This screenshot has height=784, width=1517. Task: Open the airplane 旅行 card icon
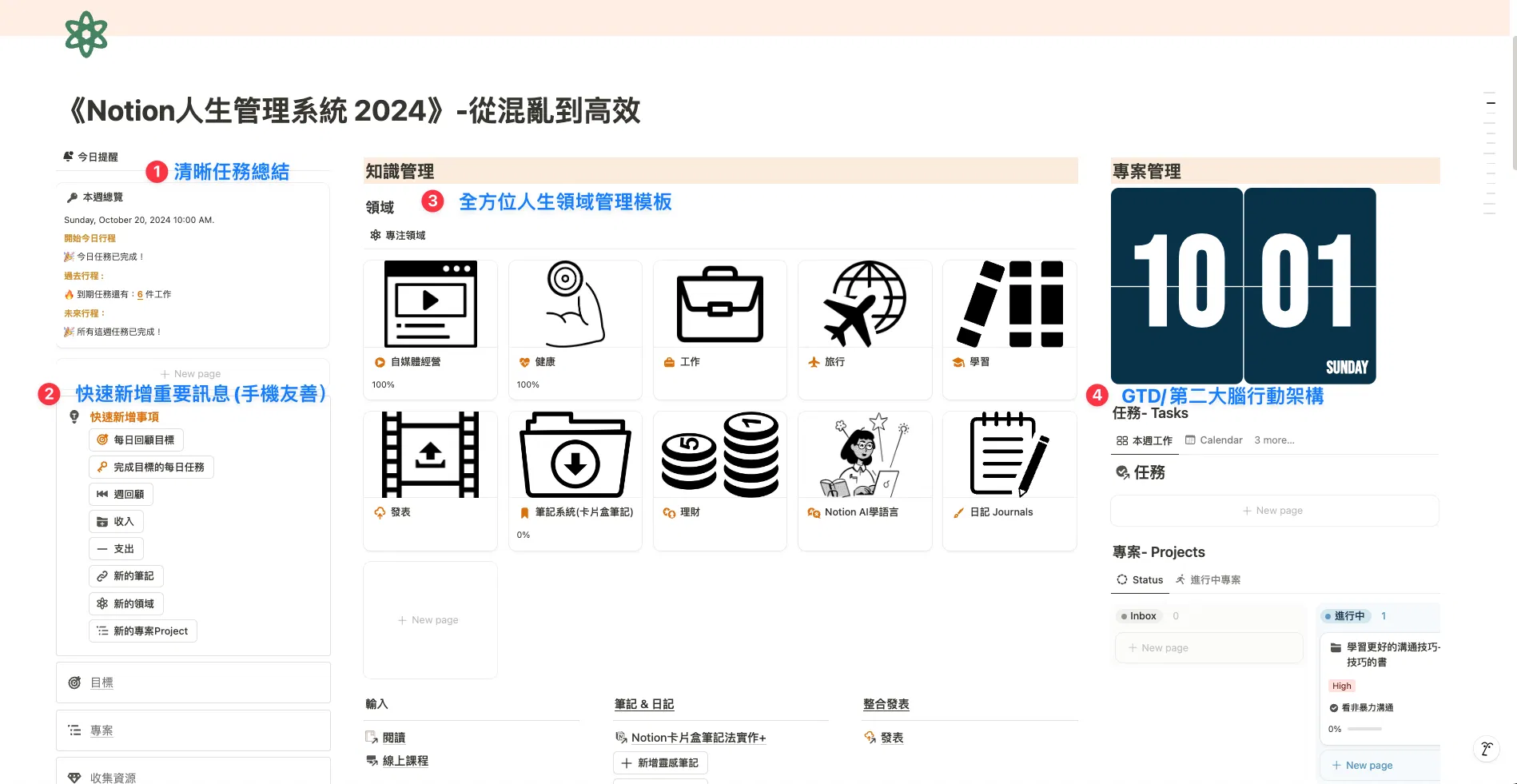(x=865, y=304)
